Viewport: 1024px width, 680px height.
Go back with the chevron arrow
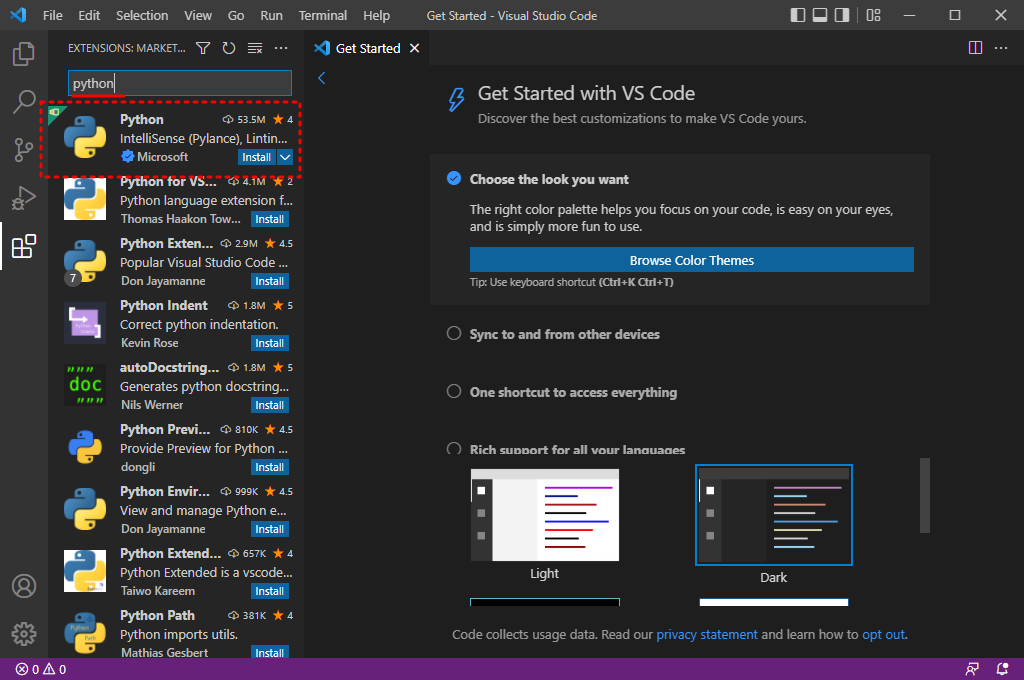321,78
